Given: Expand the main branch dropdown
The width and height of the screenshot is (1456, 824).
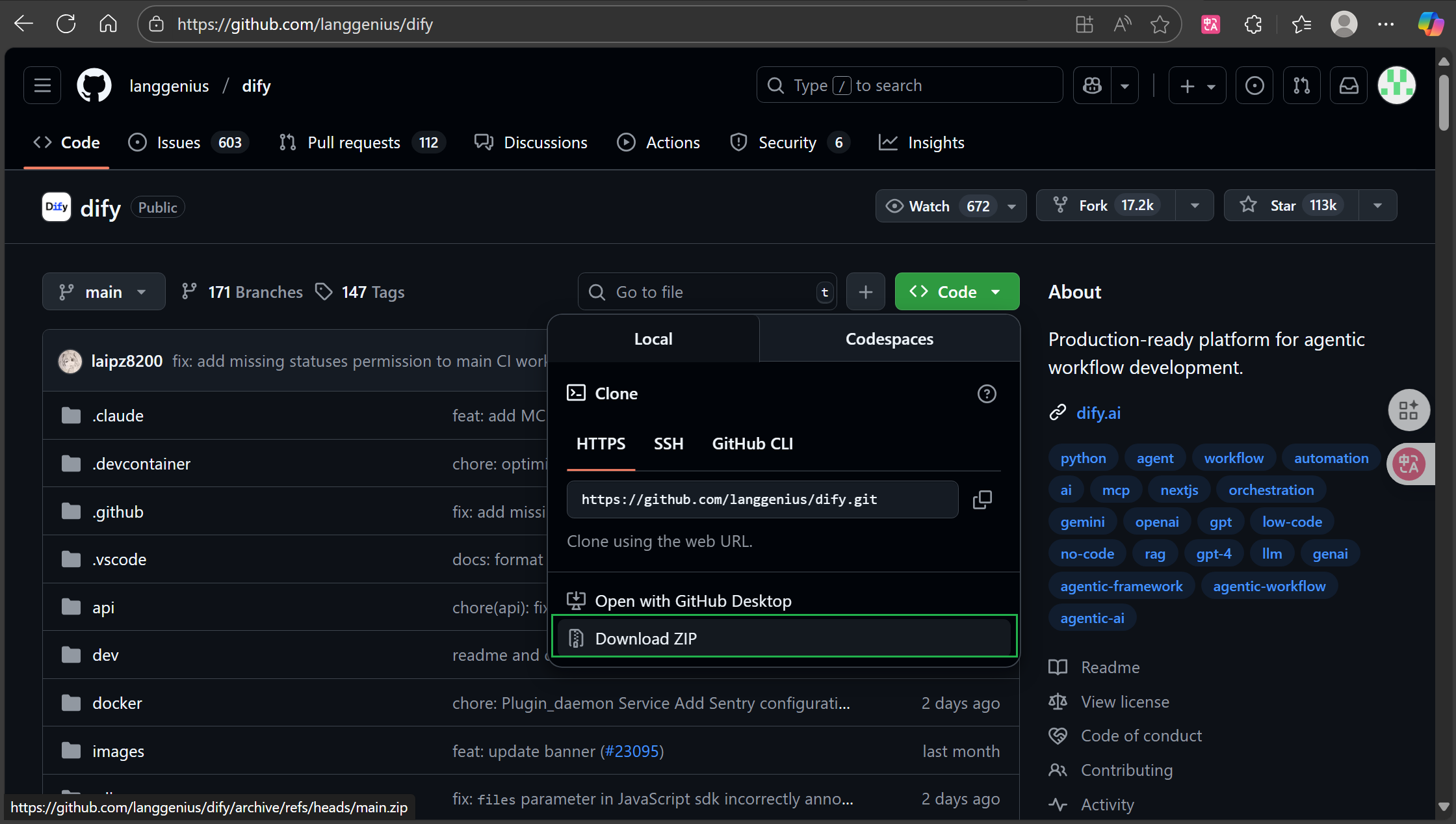Looking at the screenshot, I should [x=103, y=292].
